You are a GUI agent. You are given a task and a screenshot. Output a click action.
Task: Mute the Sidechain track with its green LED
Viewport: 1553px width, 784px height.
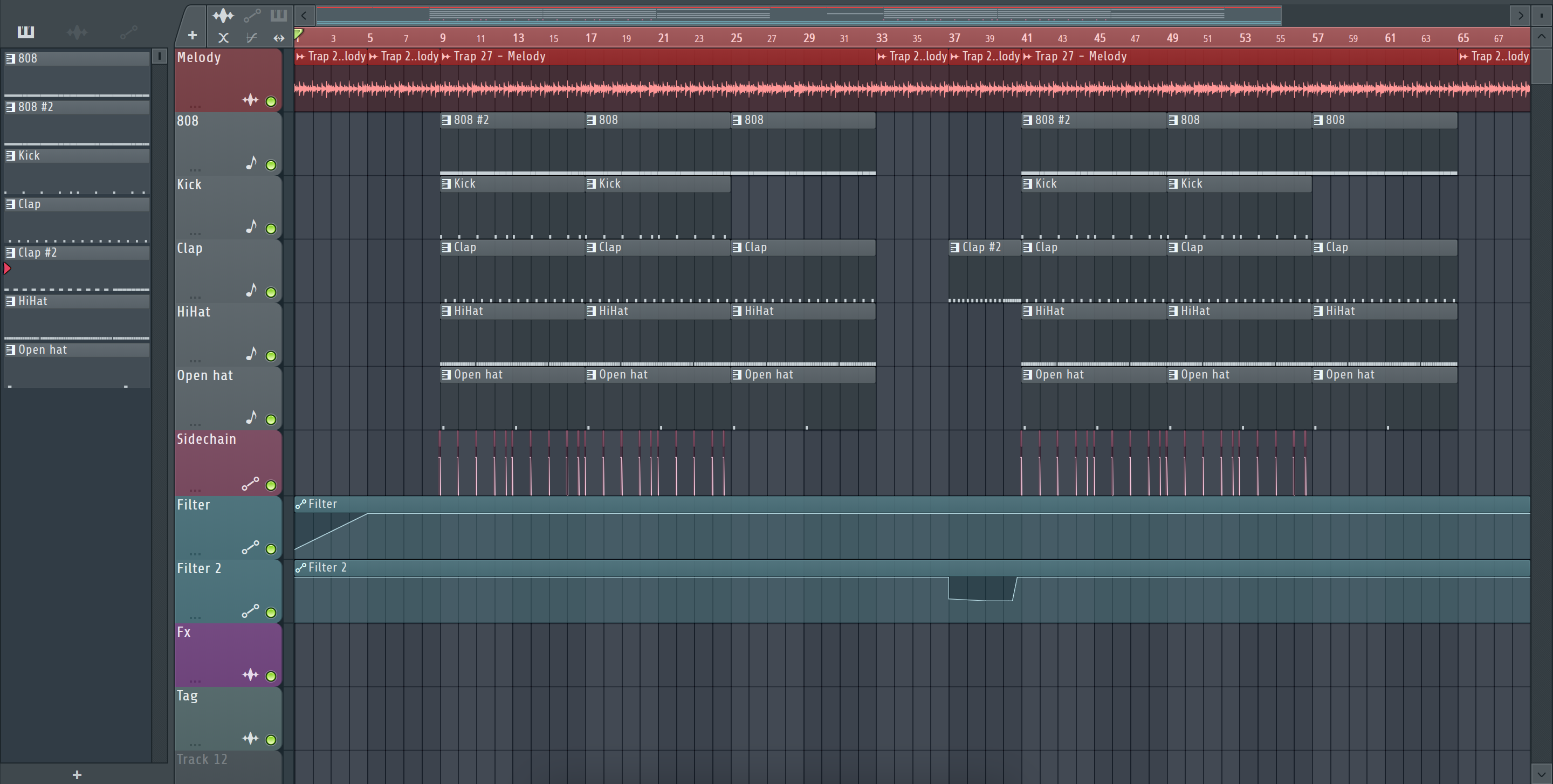tap(271, 486)
